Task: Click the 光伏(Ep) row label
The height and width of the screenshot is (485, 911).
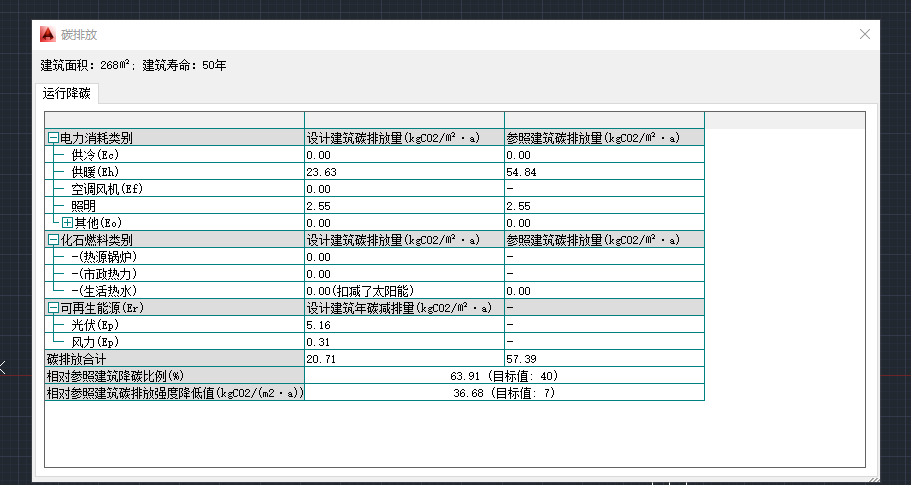Action: (x=94, y=325)
